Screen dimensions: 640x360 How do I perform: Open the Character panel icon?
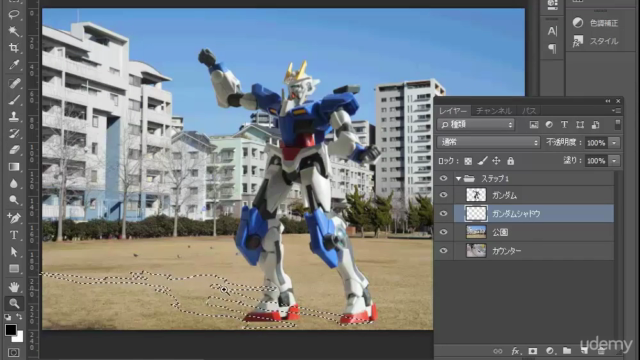coord(552,31)
